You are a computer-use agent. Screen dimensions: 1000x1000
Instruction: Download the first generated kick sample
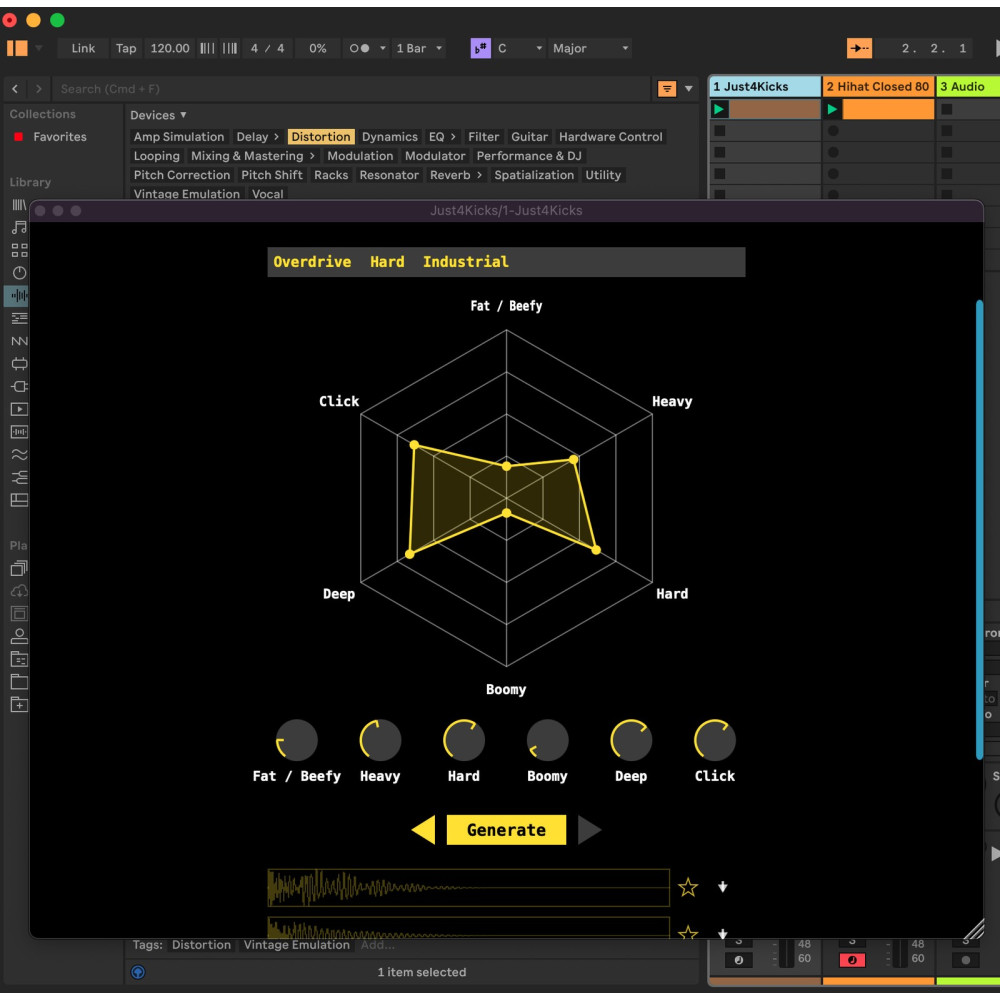click(x=723, y=887)
